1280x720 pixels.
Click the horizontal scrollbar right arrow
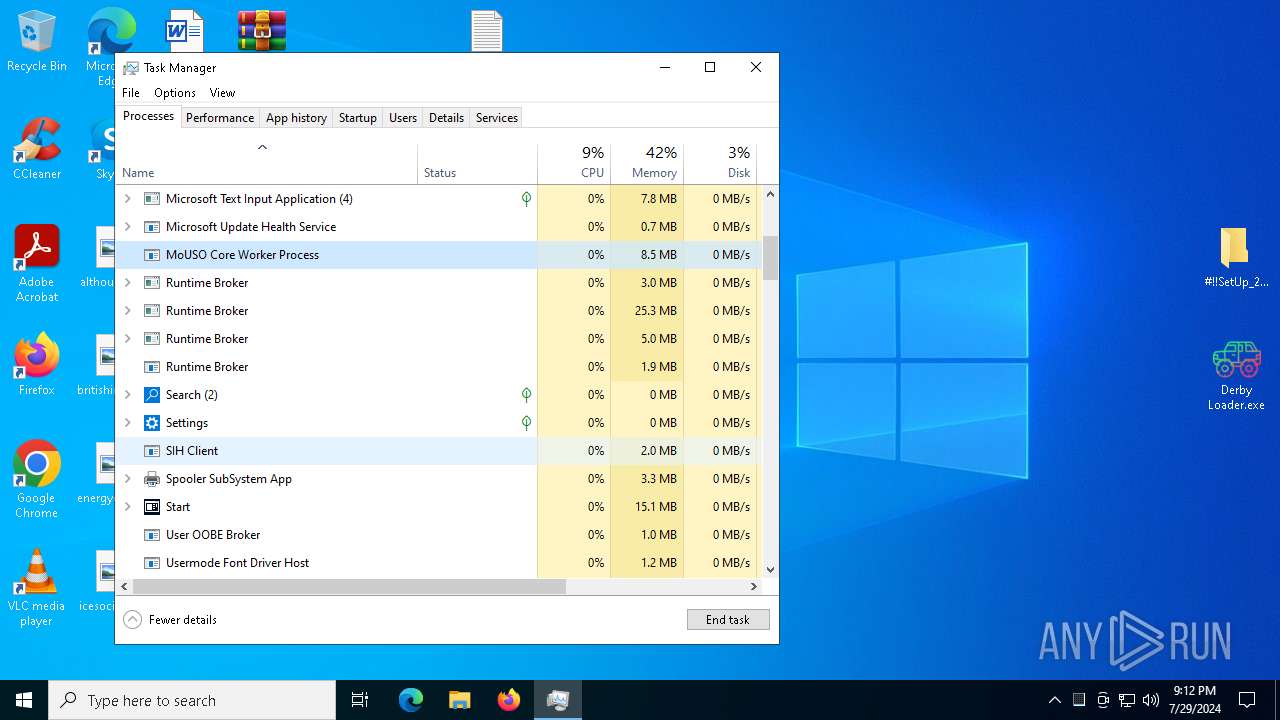point(754,587)
